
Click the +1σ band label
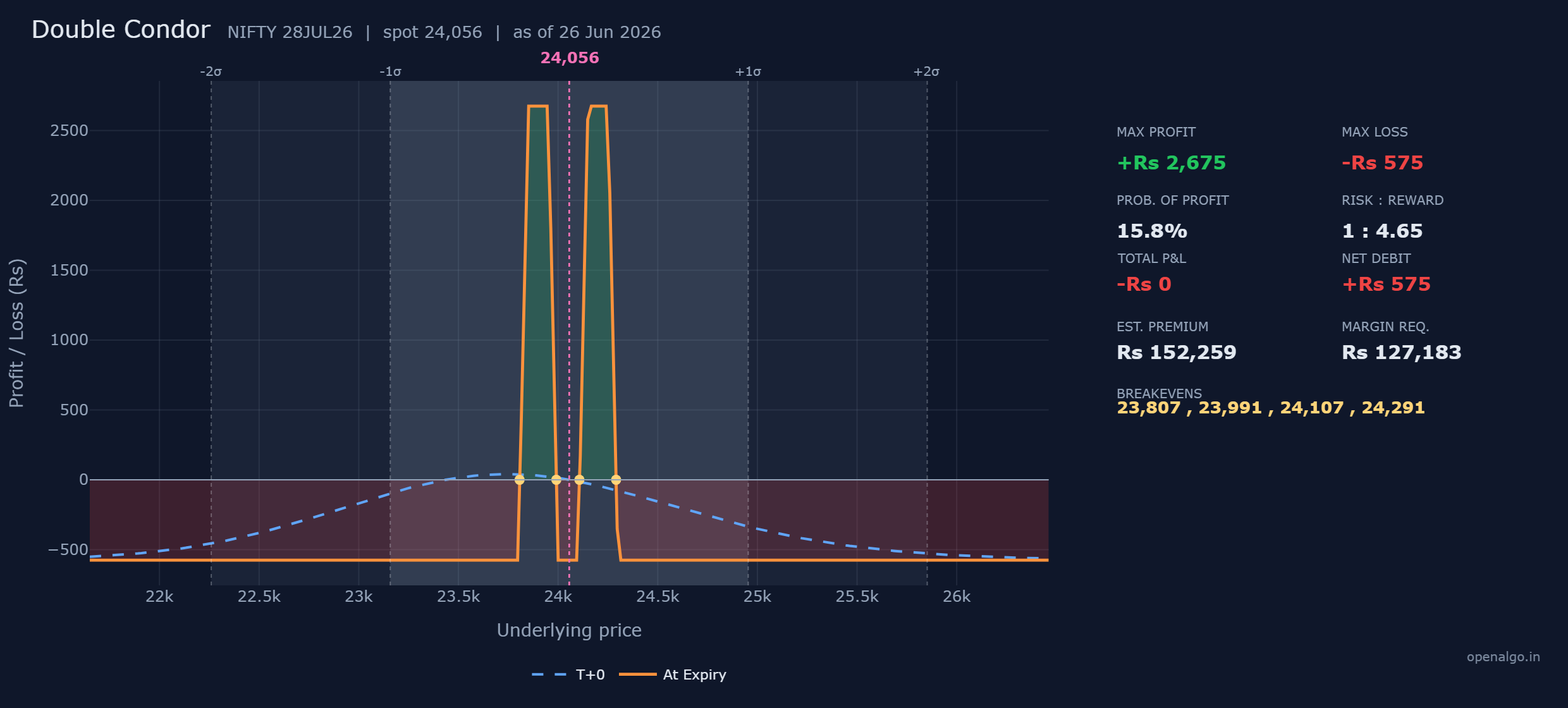click(x=748, y=71)
